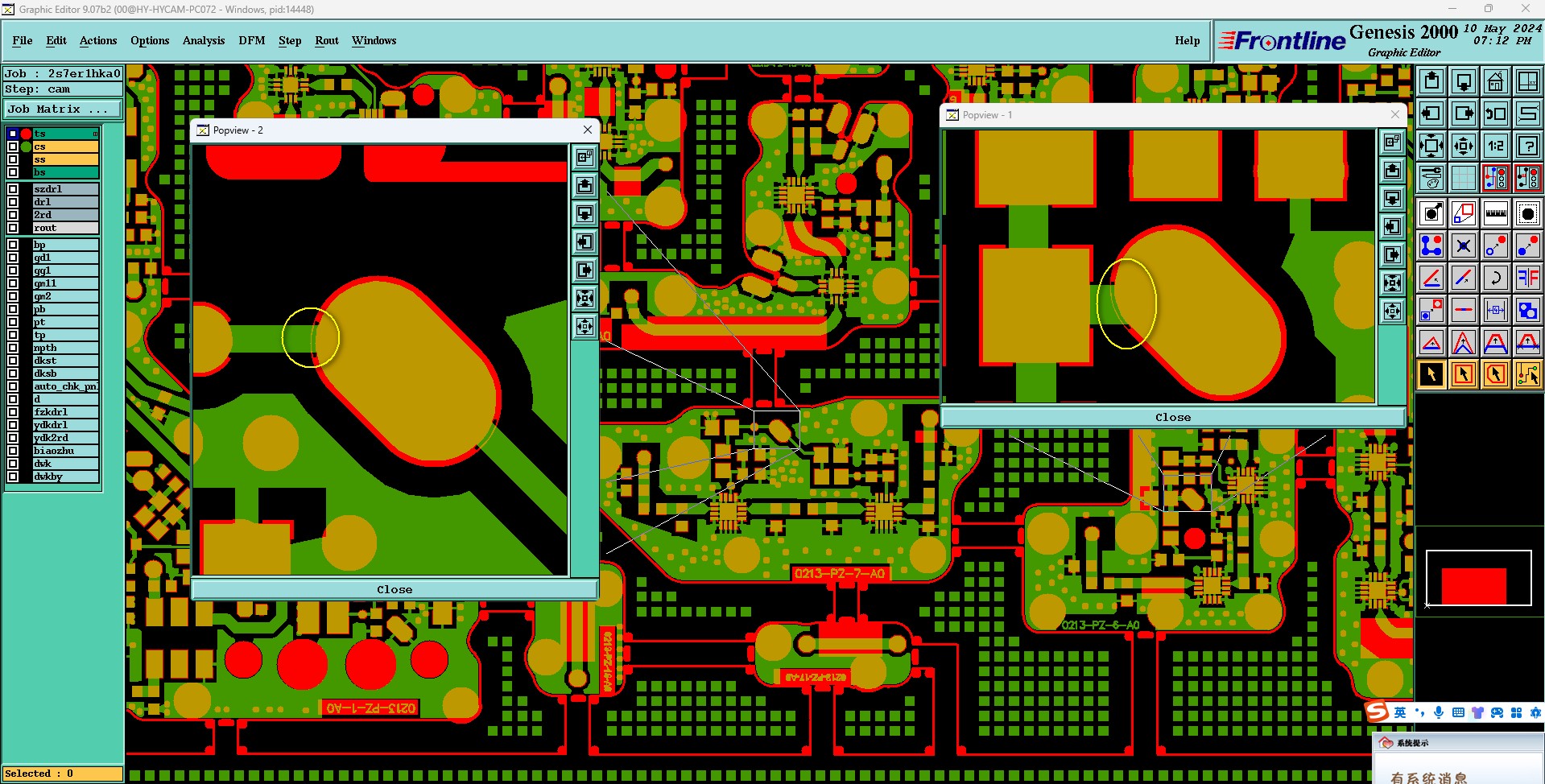Click Close button in Popview 2
This screenshot has height=784, width=1545.
click(395, 589)
